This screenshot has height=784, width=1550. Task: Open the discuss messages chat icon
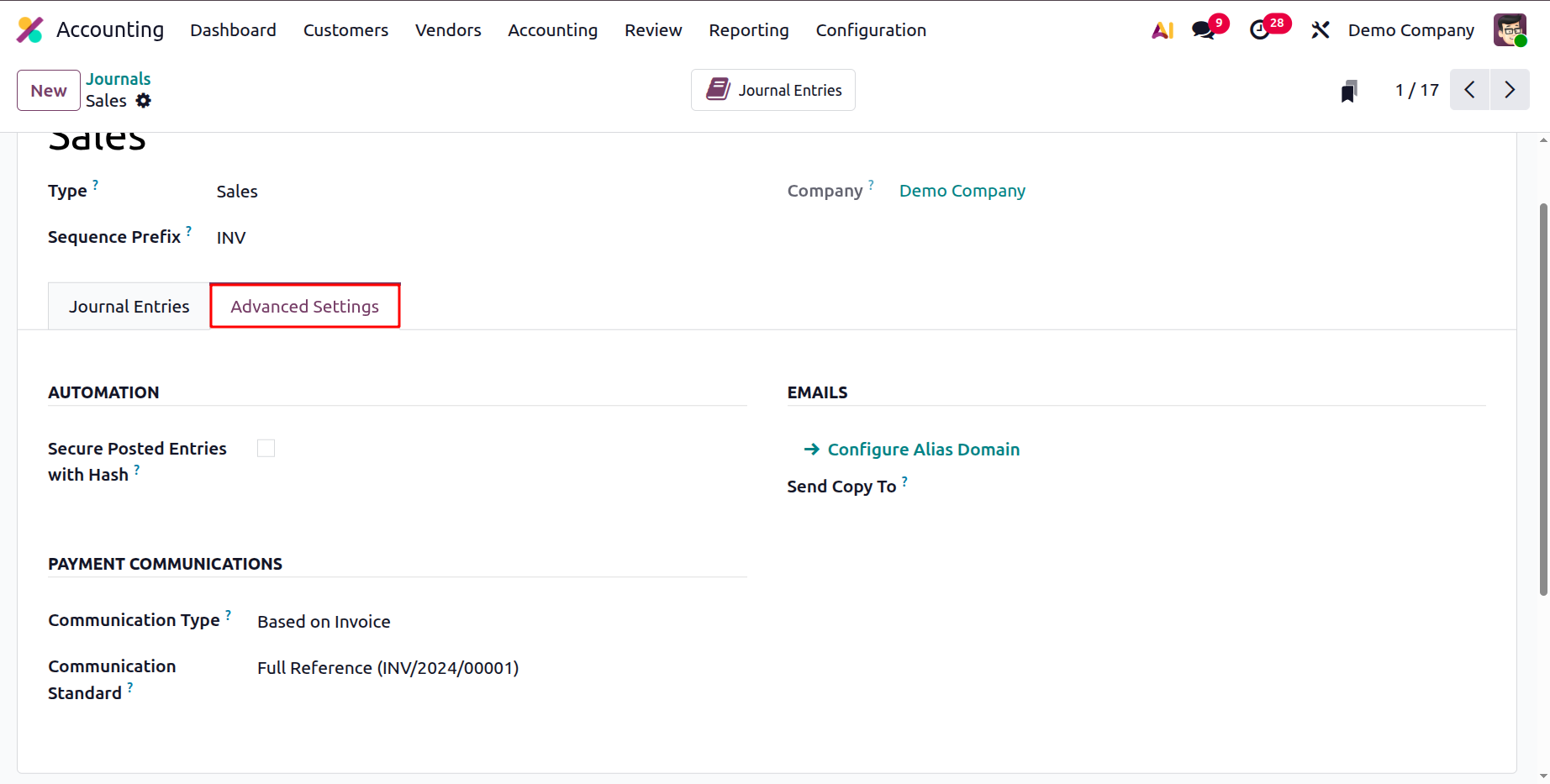pos(1204,30)
